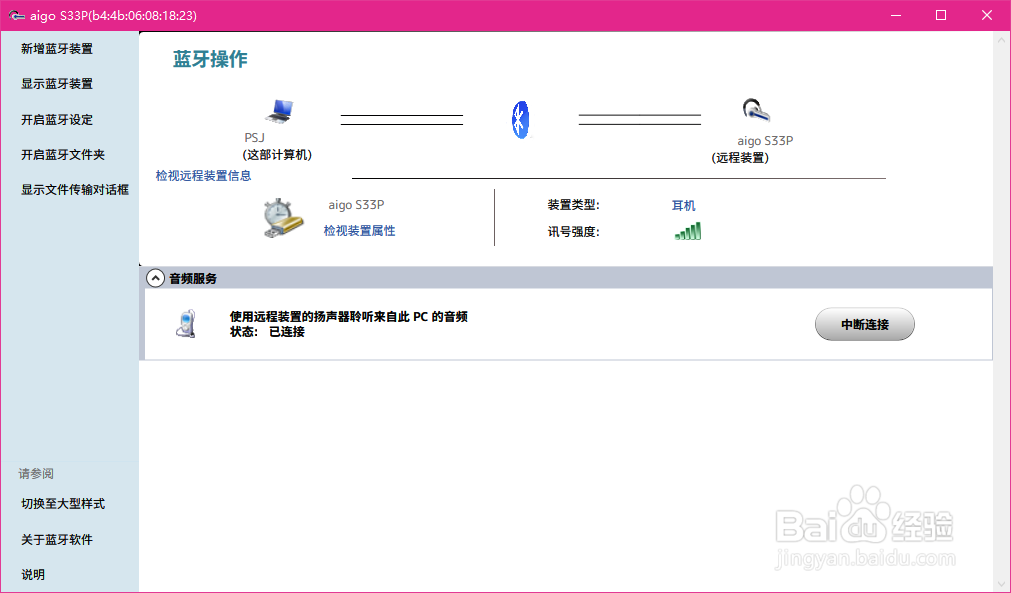The width and height of the screenshot is (1011, 593).
Task: Click the 音频服务 section title
Action: 193,278
